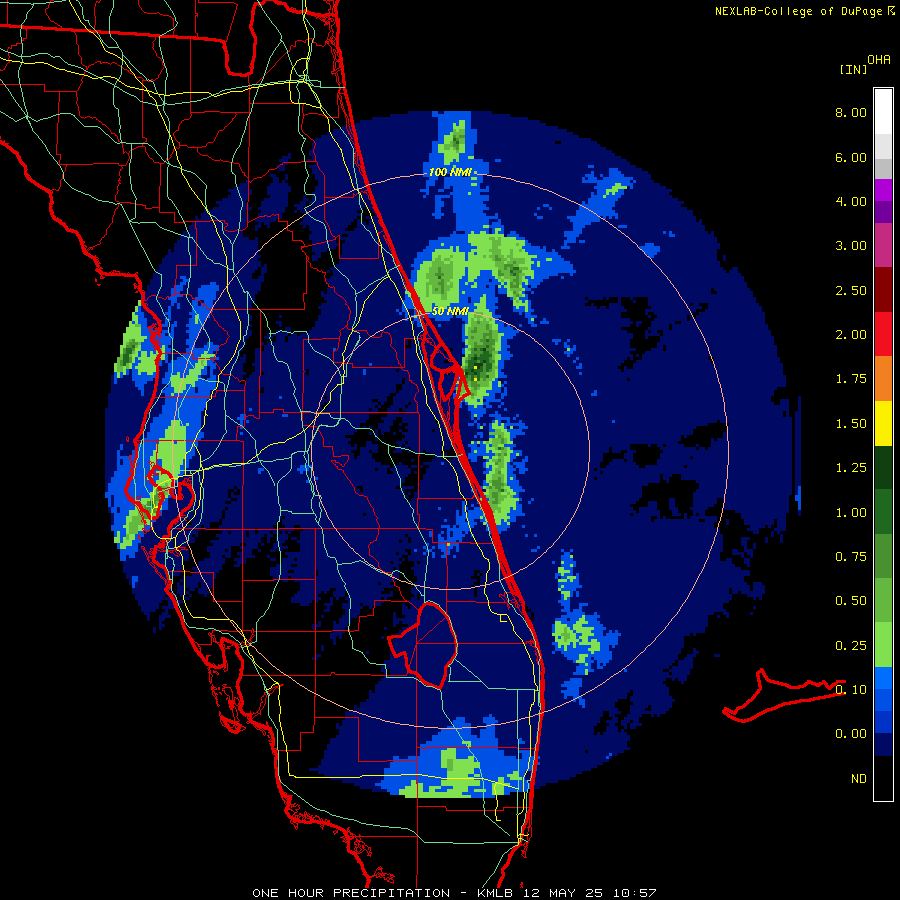Click the 8.00 legend value
This screenshot has width=900, height=900.
(x=851, y=112)
